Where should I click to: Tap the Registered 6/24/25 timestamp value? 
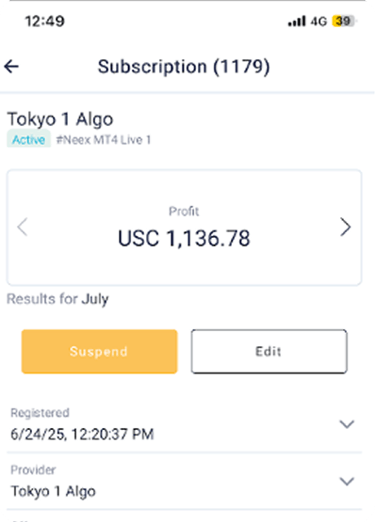pos(82,434)
